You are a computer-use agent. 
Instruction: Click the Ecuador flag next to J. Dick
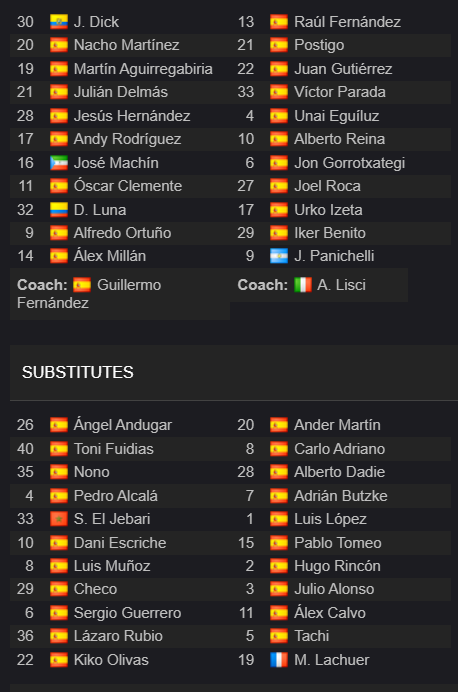(59, 22)
